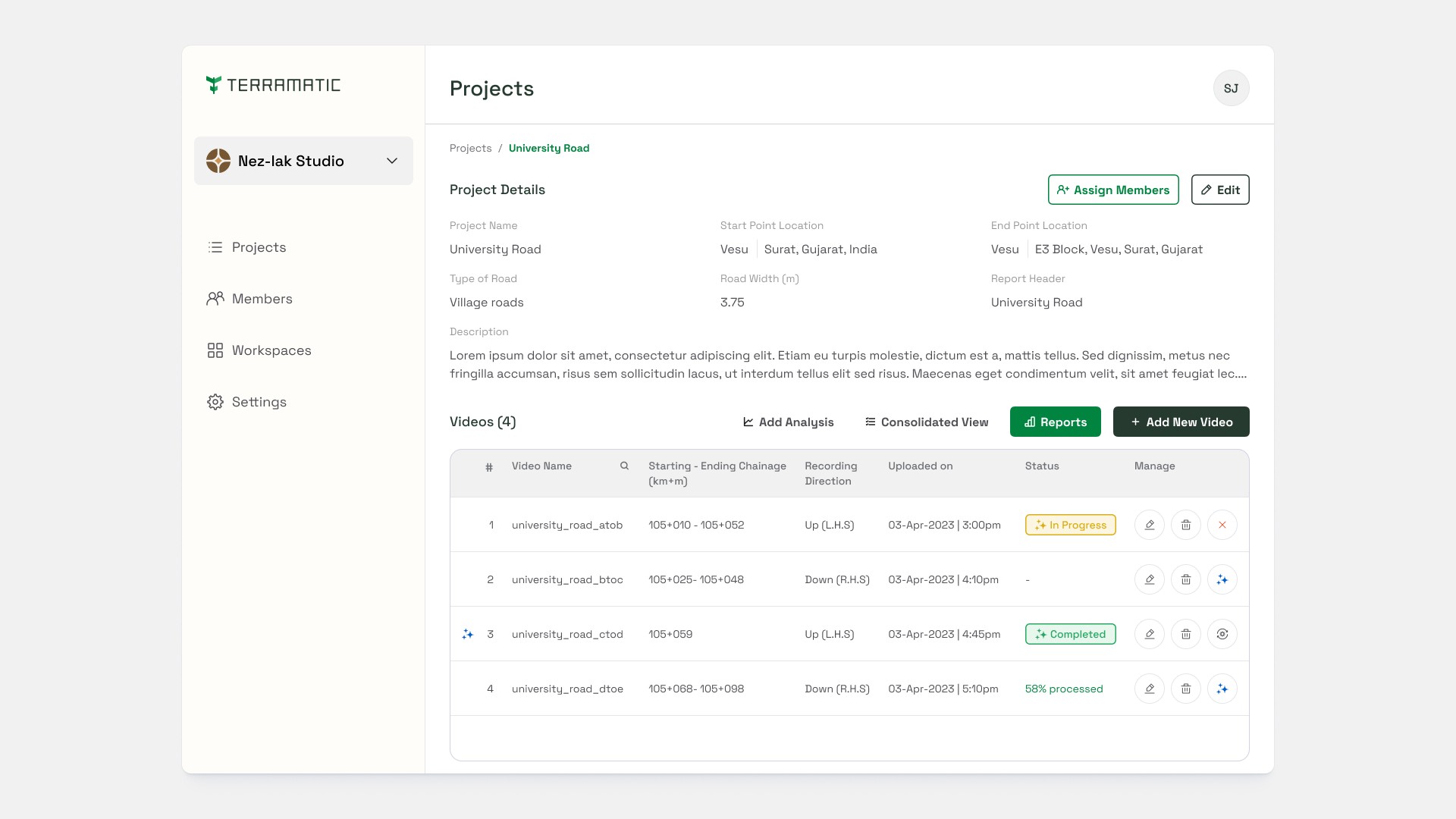Click the search icon in Video Name column
This screenshot has width=1456, height=819.
point(624,466)
